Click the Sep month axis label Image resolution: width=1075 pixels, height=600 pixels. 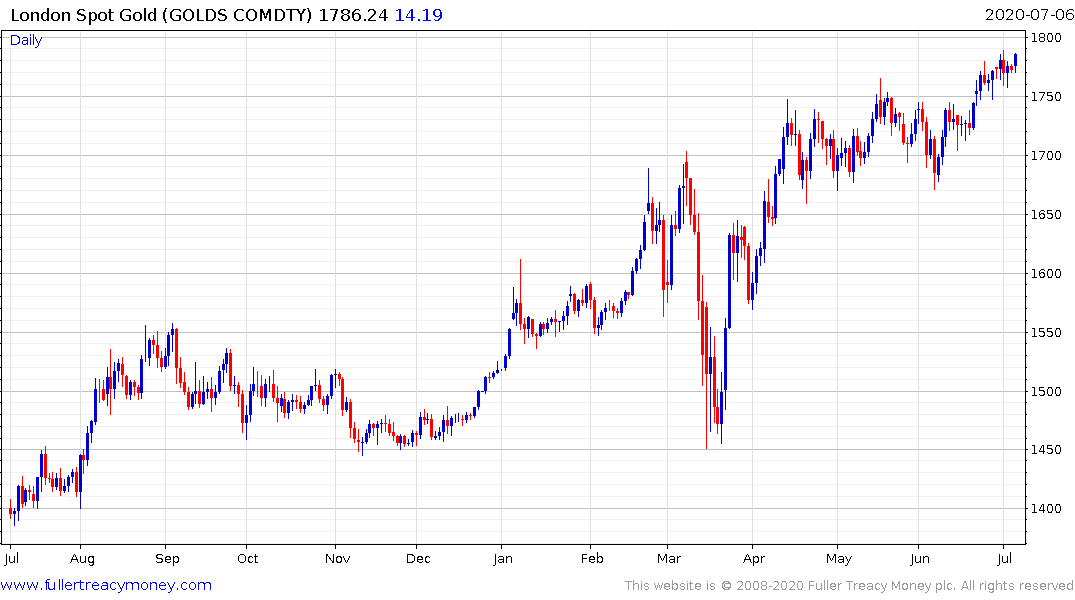(167, 559)
